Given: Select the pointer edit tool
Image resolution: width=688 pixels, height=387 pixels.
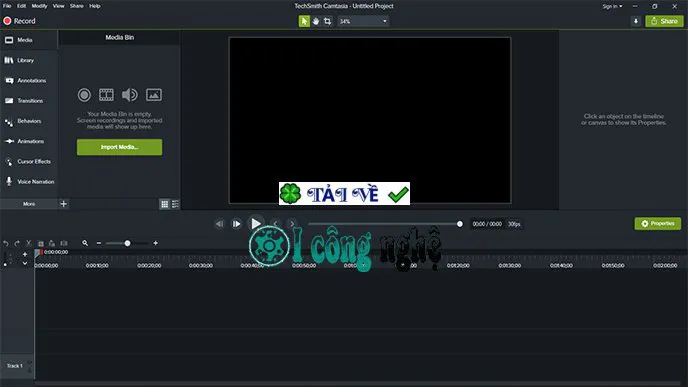Looking at the screenshot, I should click(x=304, y=21).
